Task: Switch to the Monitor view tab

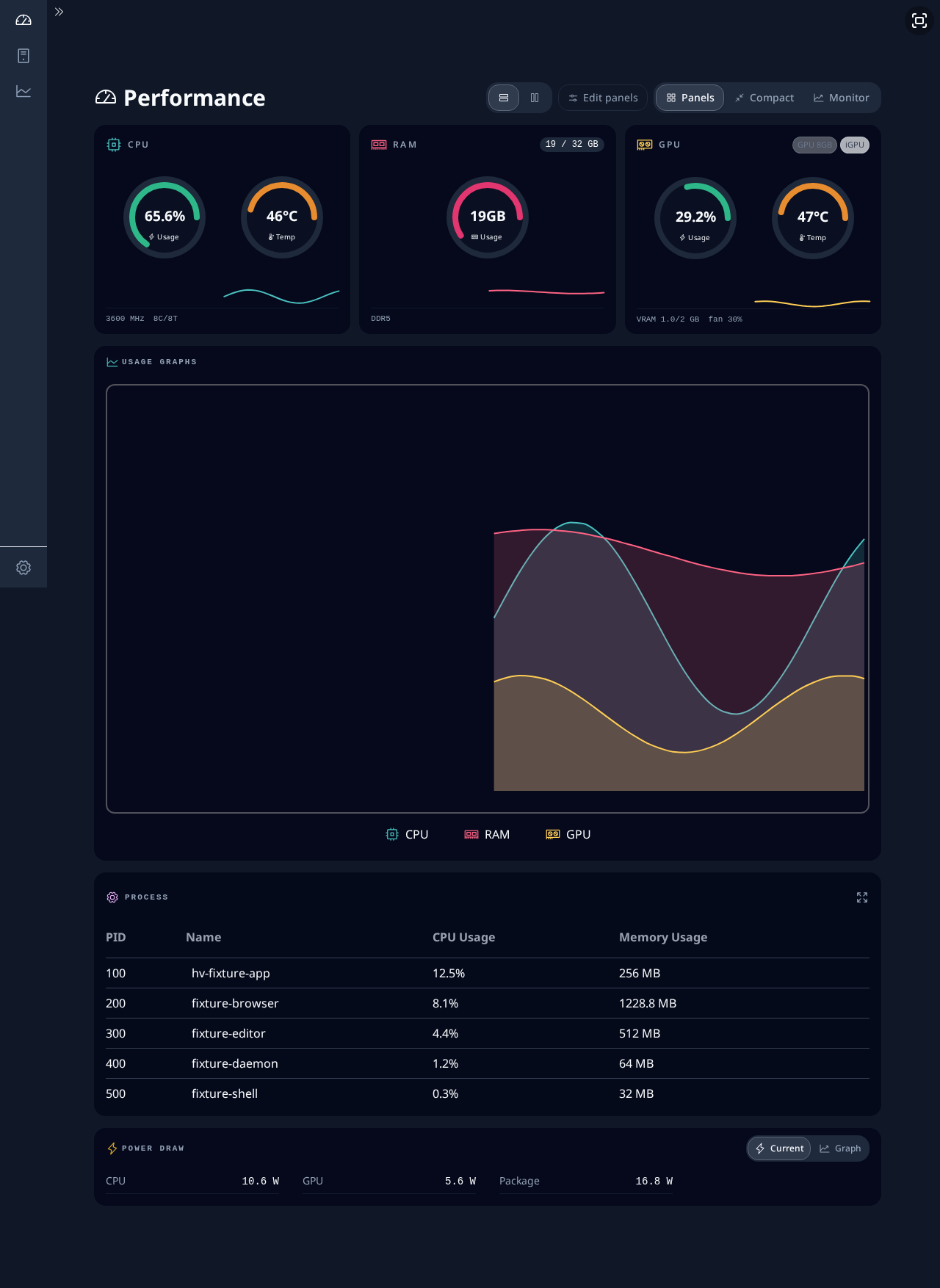Action: click(x=842, y=98)
